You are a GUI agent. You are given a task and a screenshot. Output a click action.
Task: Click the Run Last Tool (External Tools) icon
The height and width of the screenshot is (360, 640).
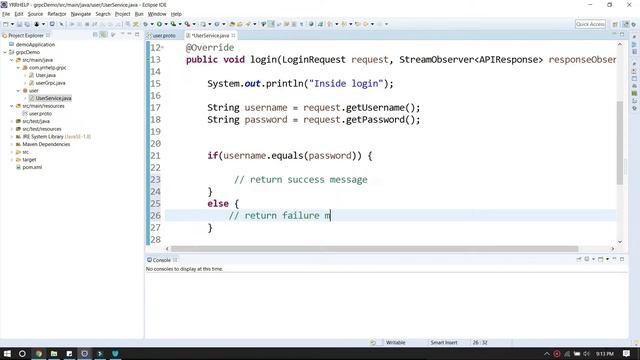(x=187, y=24)
